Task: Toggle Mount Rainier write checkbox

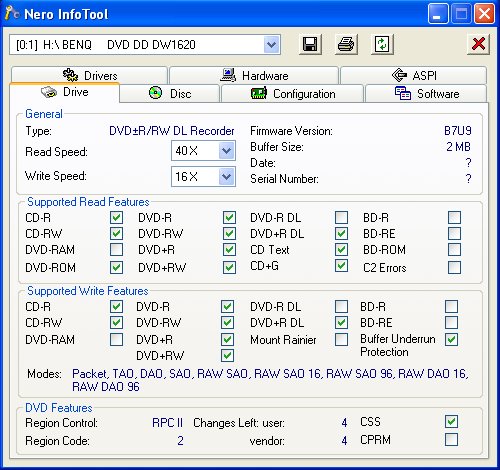Action: point(341,340)
